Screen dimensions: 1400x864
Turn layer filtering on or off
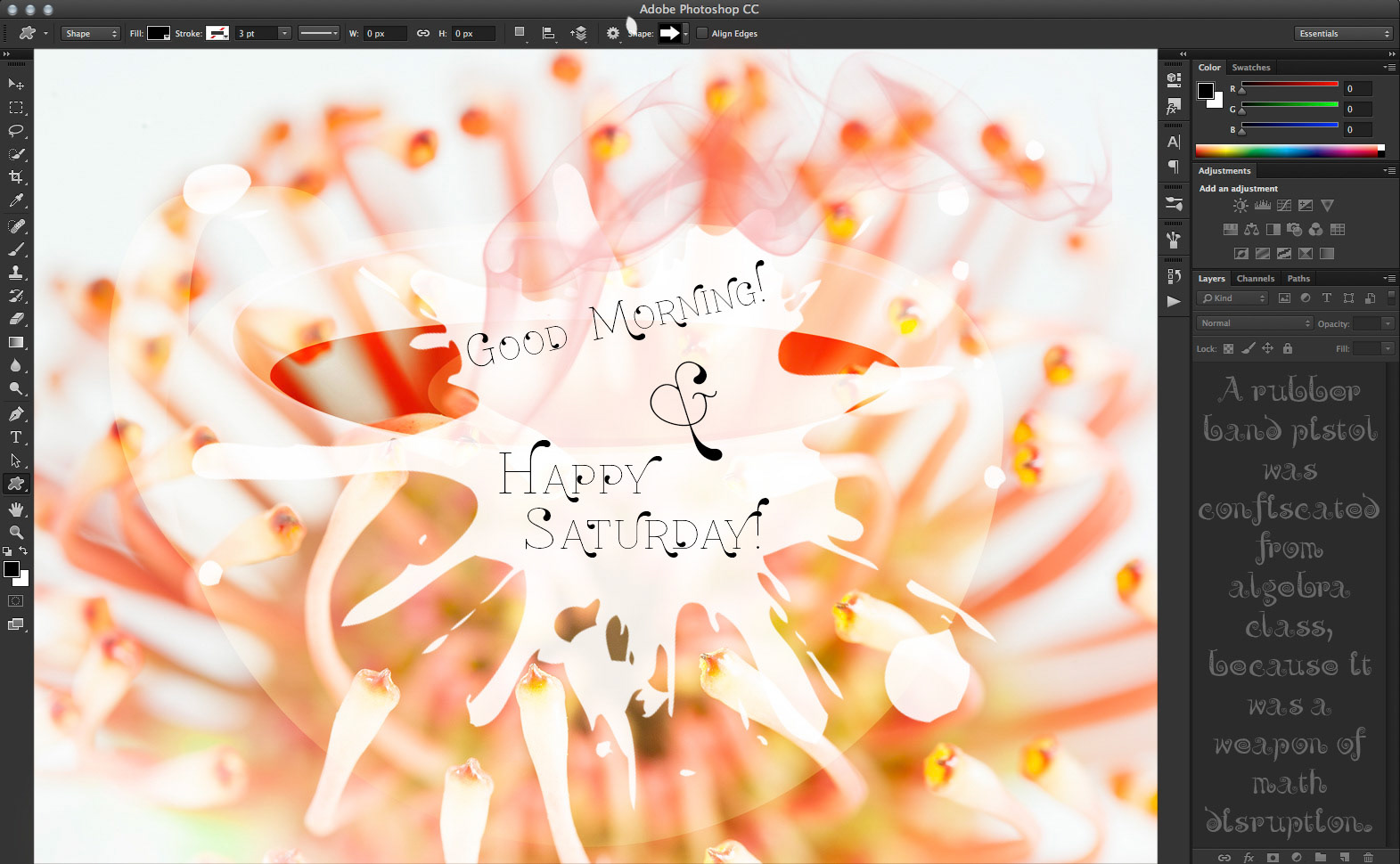[x=1391, y=298]
